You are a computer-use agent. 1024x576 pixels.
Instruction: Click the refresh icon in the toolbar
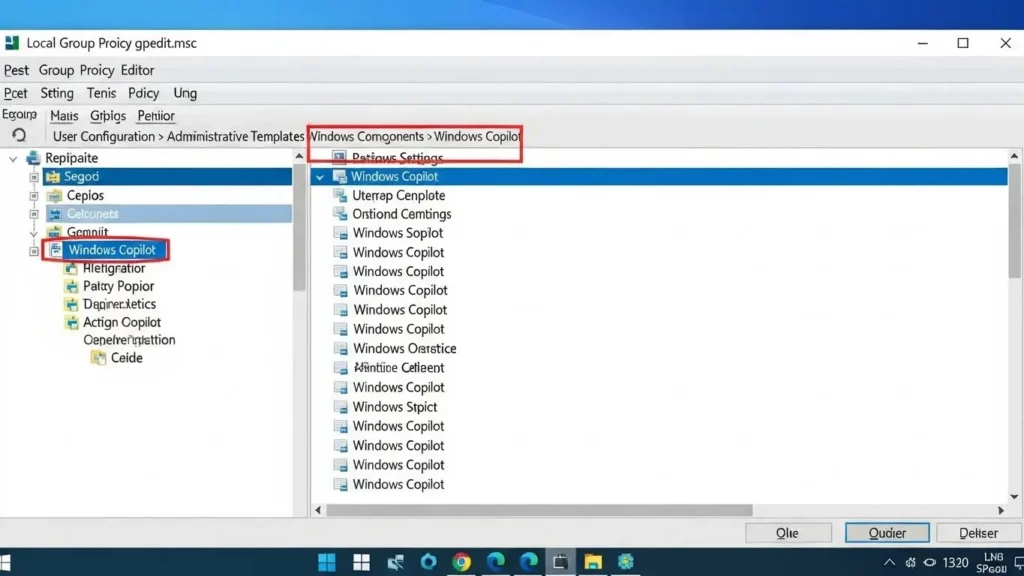[20, 135]
